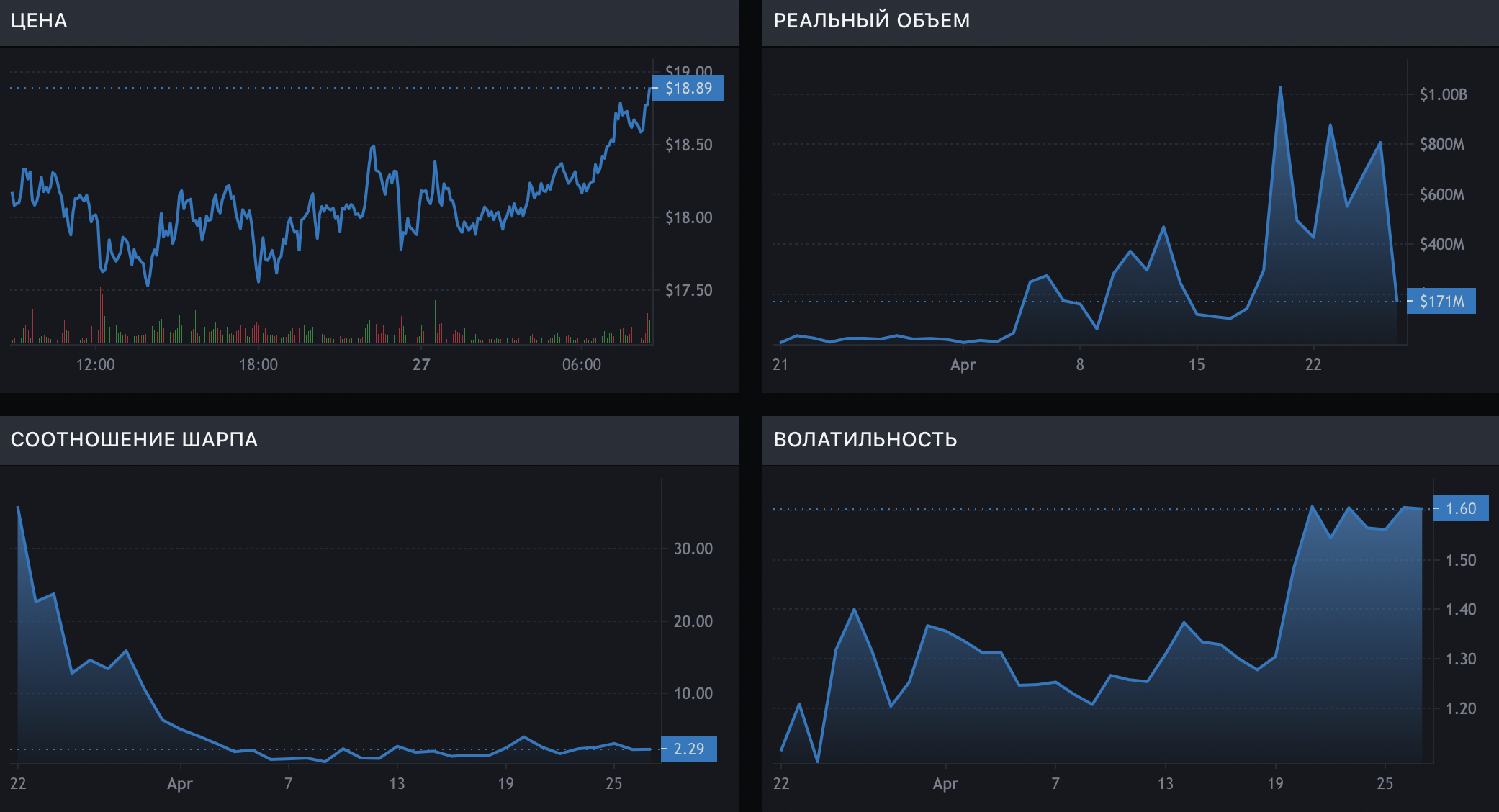Click the ЦЕНА panel header
The width and height of the screenshot is (1499, 812).
click(39, 21)
